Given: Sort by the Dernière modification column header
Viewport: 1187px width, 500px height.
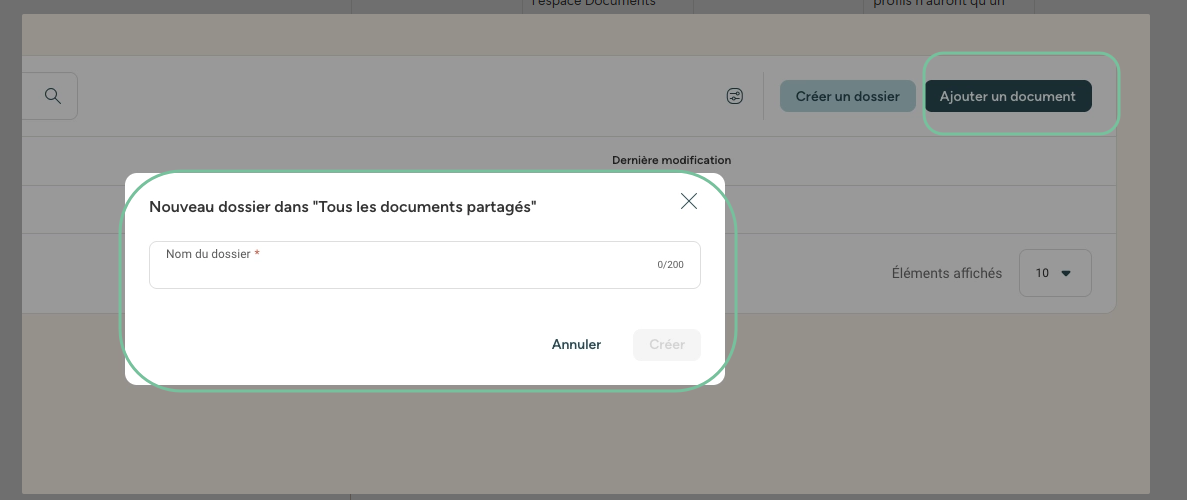Looking at the screenshot, I should point(671,160).
